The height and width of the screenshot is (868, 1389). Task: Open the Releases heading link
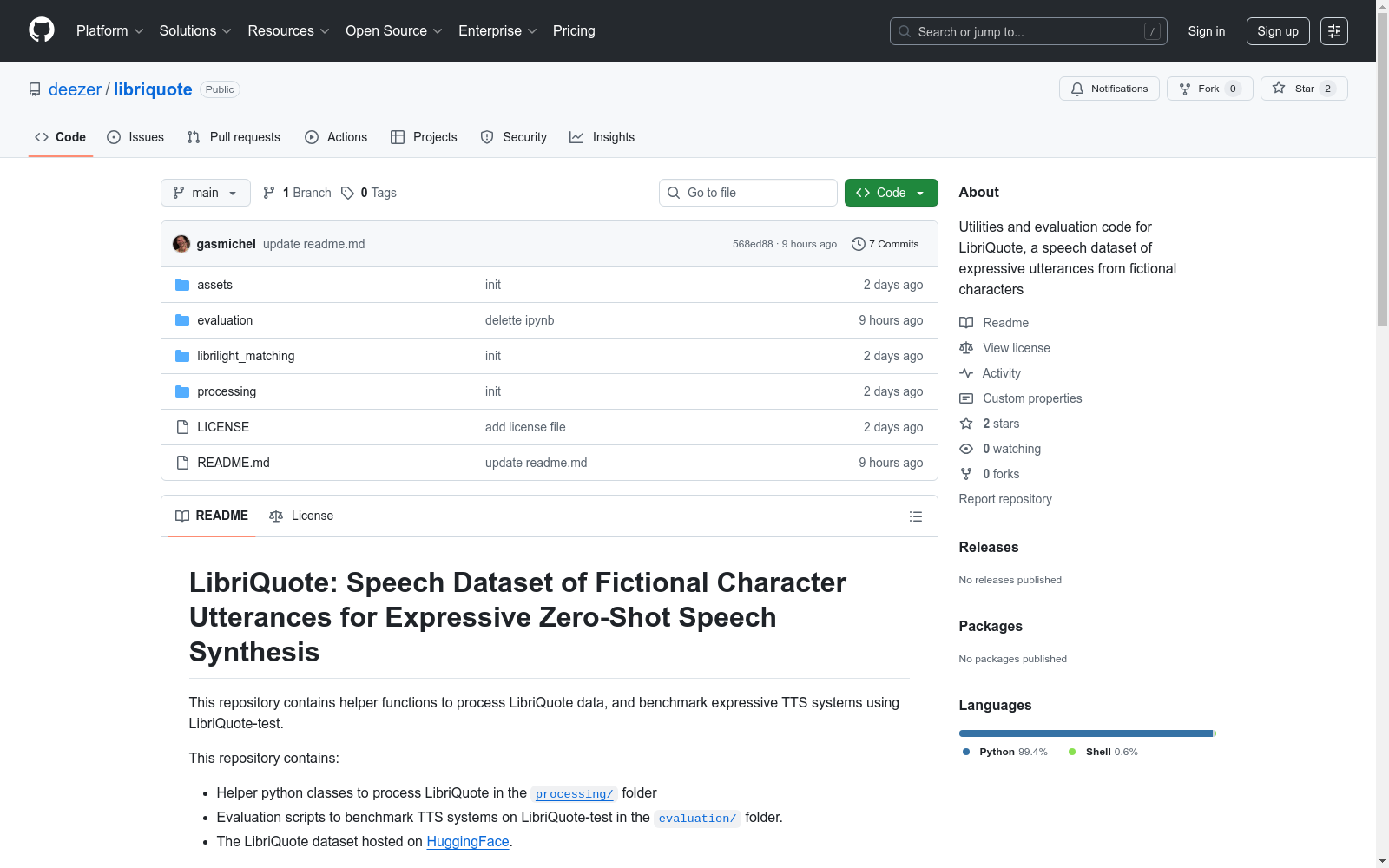pos(989,547)
